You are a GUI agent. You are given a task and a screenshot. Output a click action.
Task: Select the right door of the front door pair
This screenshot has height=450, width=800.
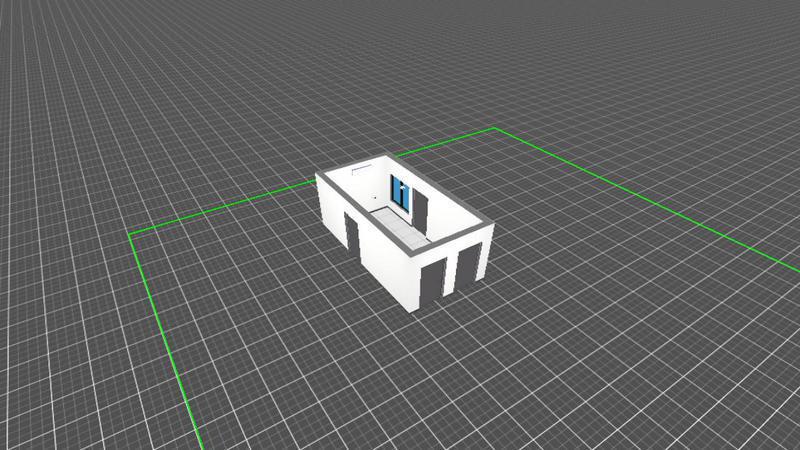tap(467, 264)
